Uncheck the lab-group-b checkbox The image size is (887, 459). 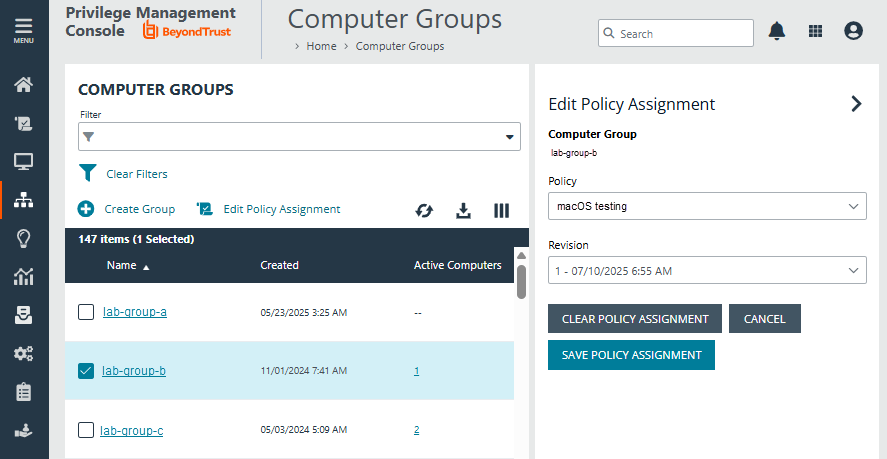(x=86, y=371)
